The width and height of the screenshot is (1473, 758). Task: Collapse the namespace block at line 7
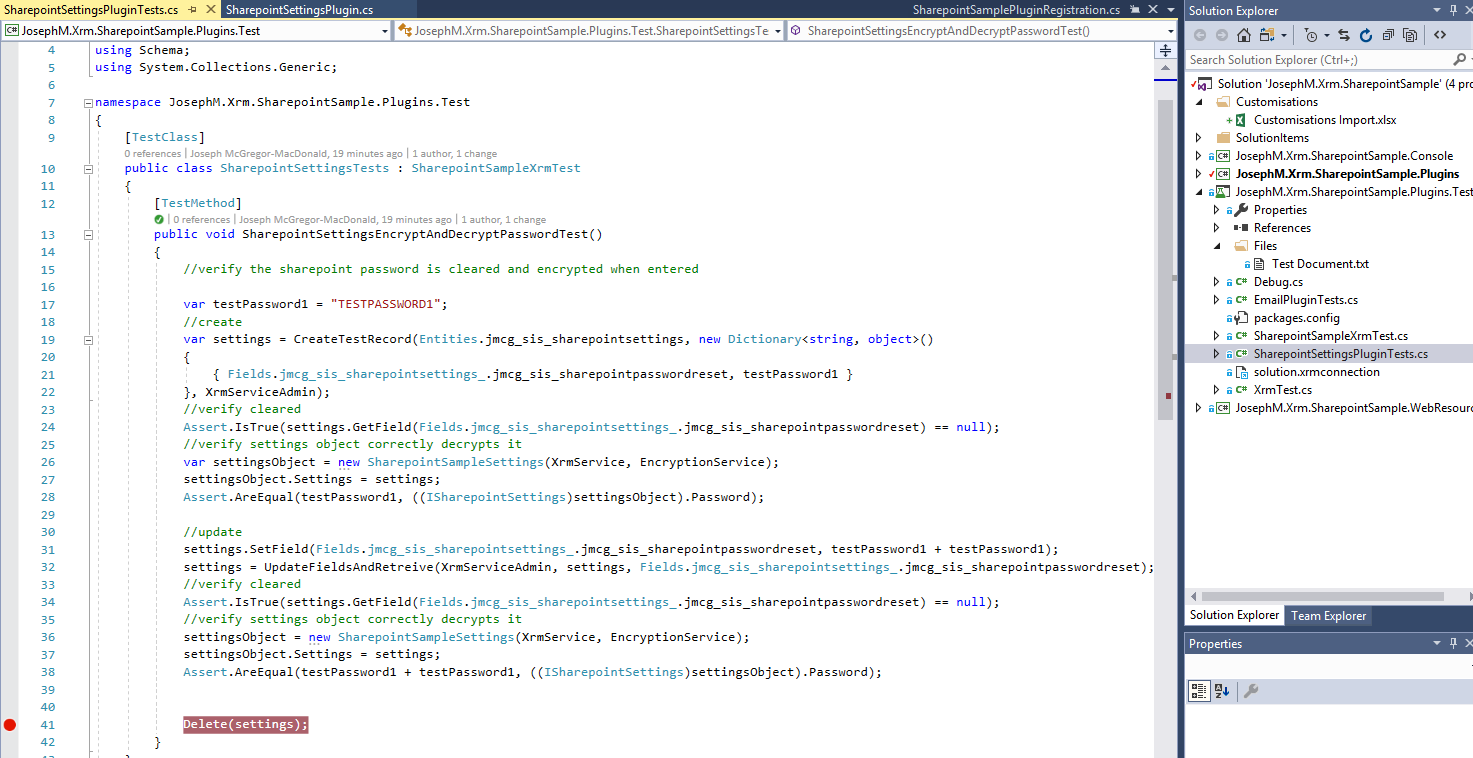point(88,102)
